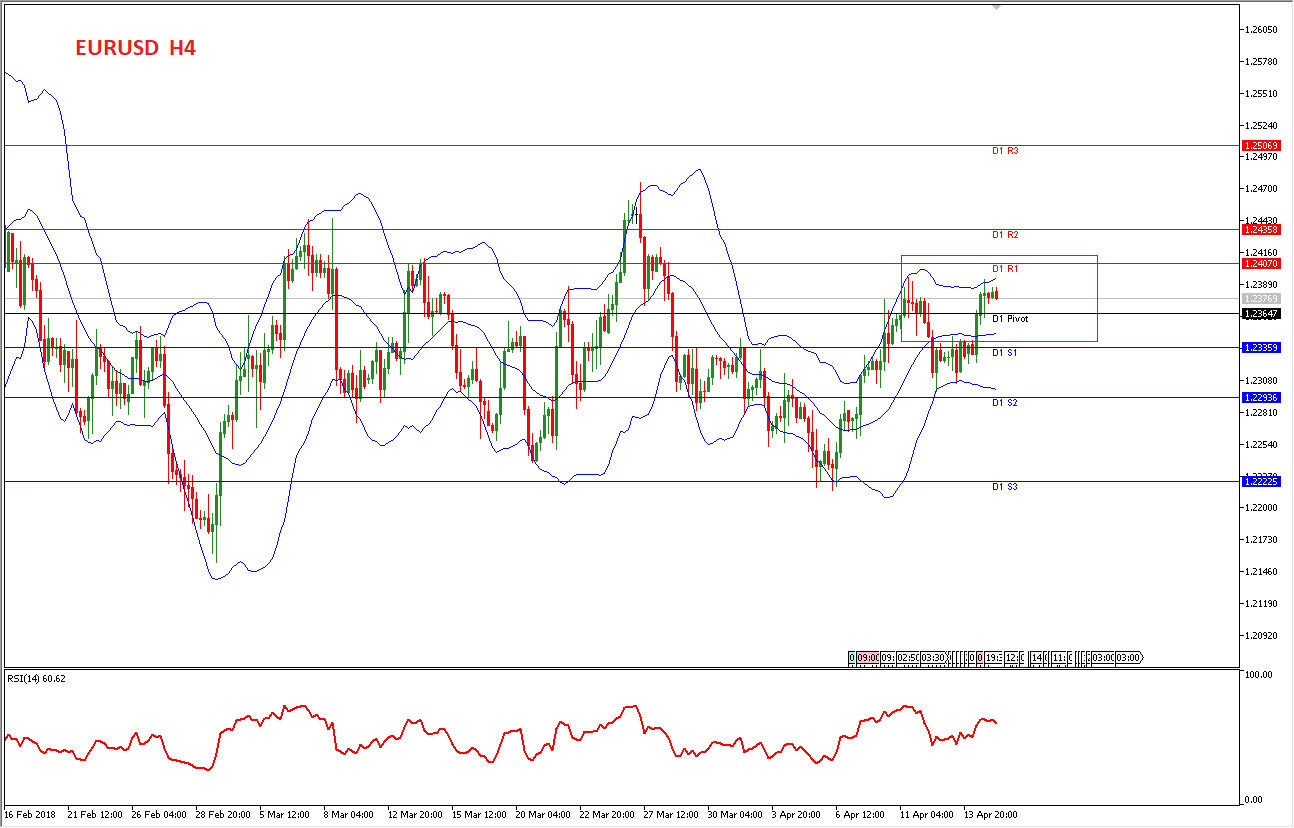Viewport: 1294px width, 828px height.
Task: Click the 13 Apr 20:00 time label
Action: click(991, 814)
